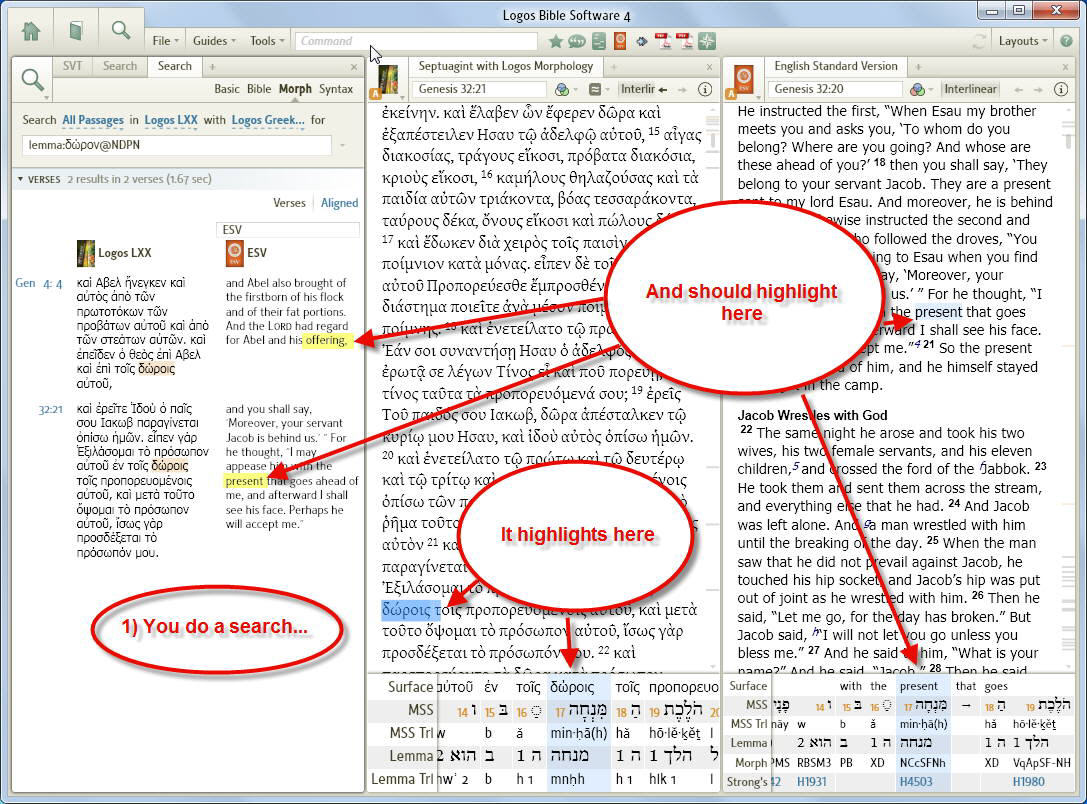Click the morph query field lemma:δῶρον@NDPN
Image resolution: width=1087 pixels, height=804 pixels.
177,145
